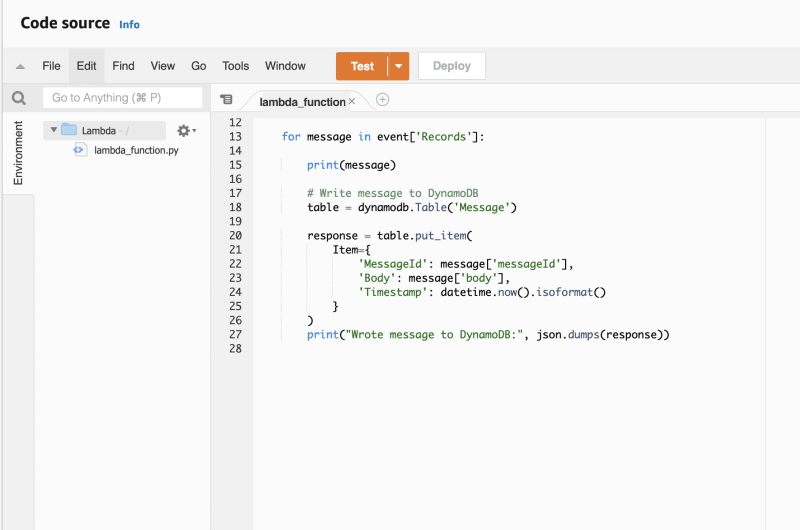The image size is (800, 530).
Task: Click line number 27 in gutter
Action: pyautogui.click(x=235, y=335)
